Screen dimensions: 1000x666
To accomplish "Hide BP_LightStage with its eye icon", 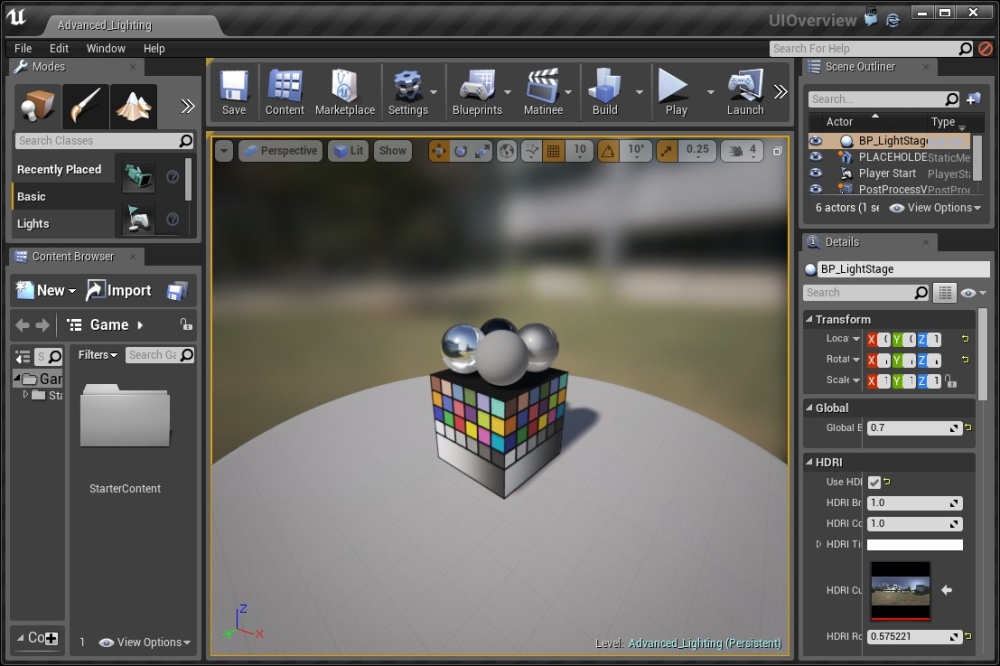I will click(816, 141).
